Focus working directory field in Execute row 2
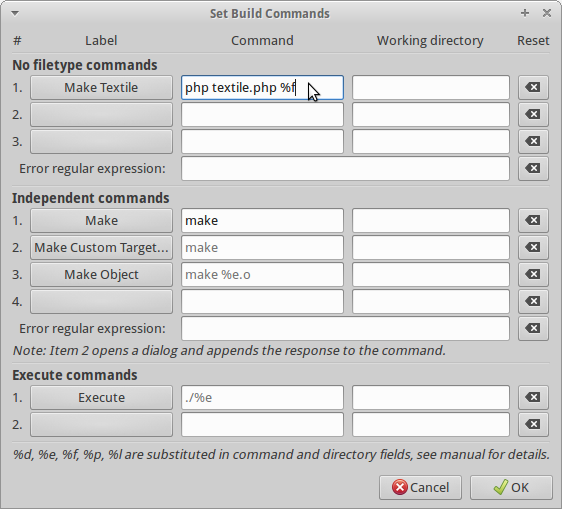 click(431, 424)
